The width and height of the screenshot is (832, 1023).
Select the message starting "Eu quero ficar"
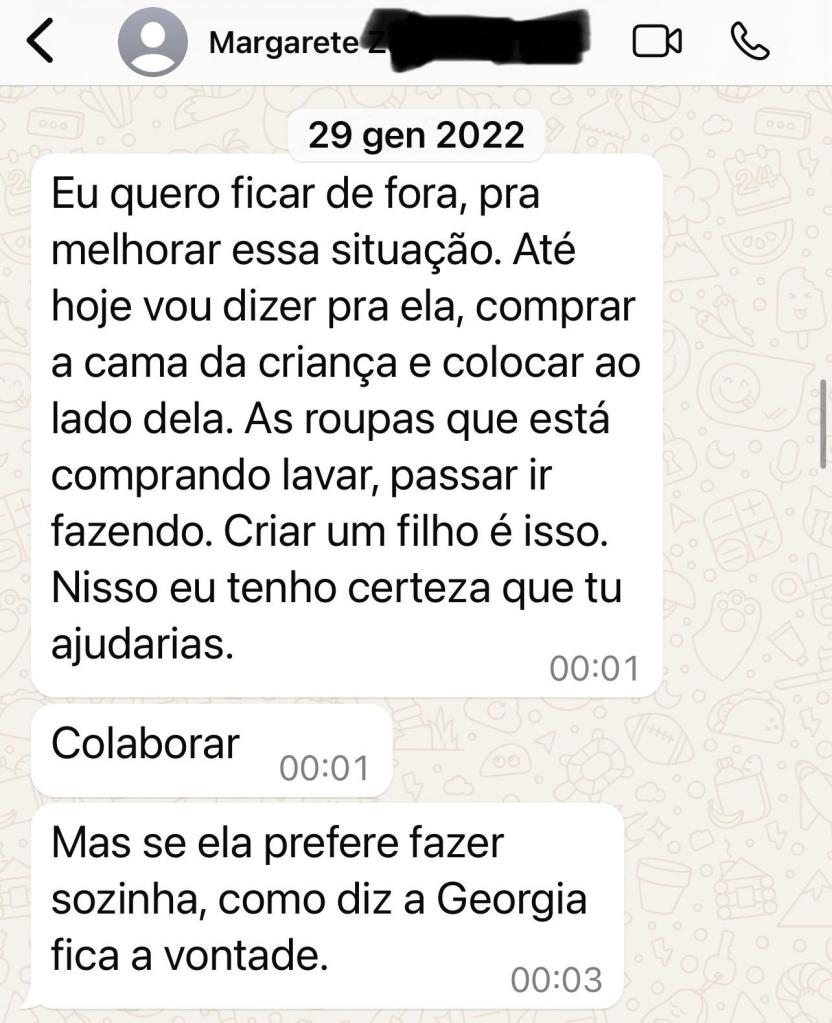[x=347, y=425]
